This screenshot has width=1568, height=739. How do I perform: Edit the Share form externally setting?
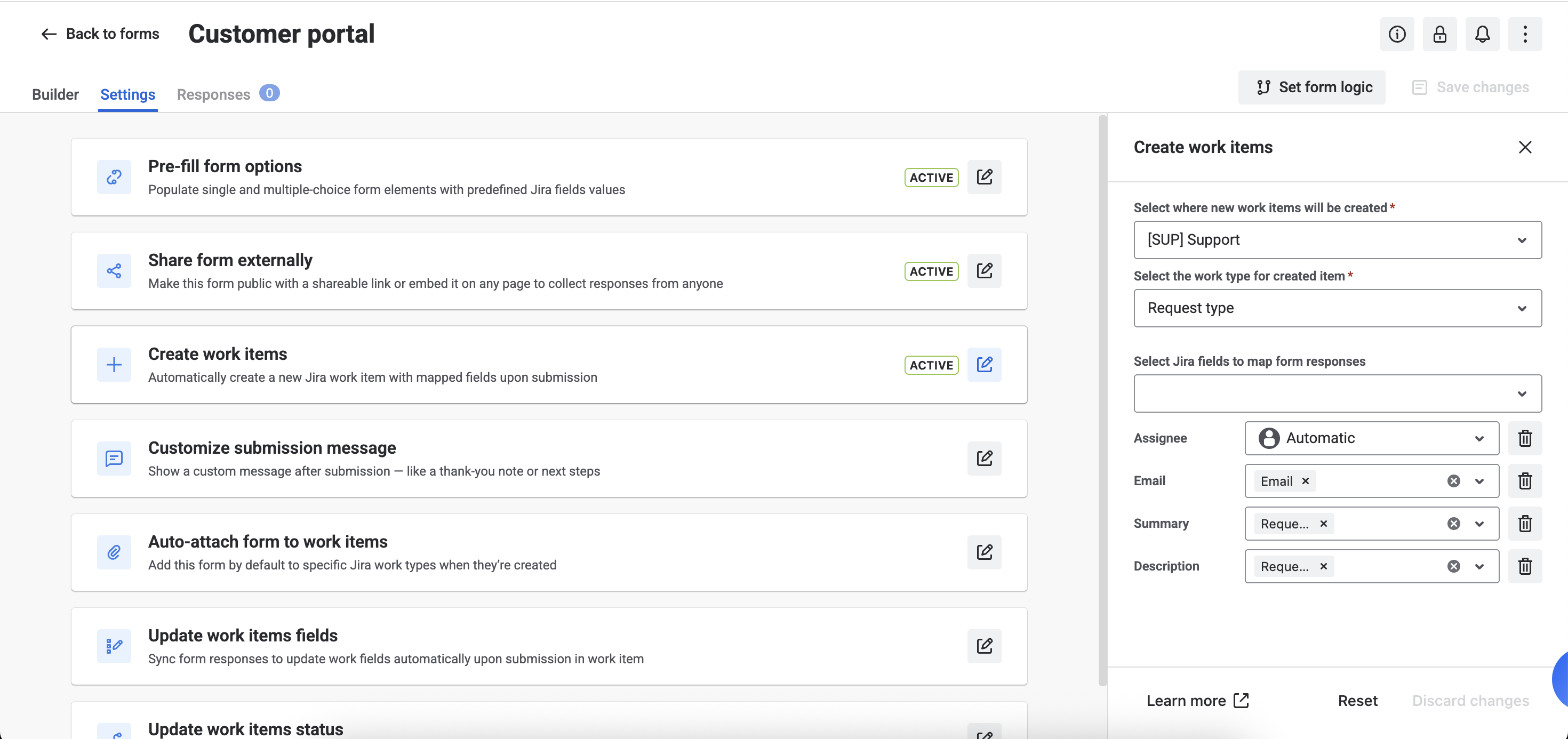click(x=983, y=271)
